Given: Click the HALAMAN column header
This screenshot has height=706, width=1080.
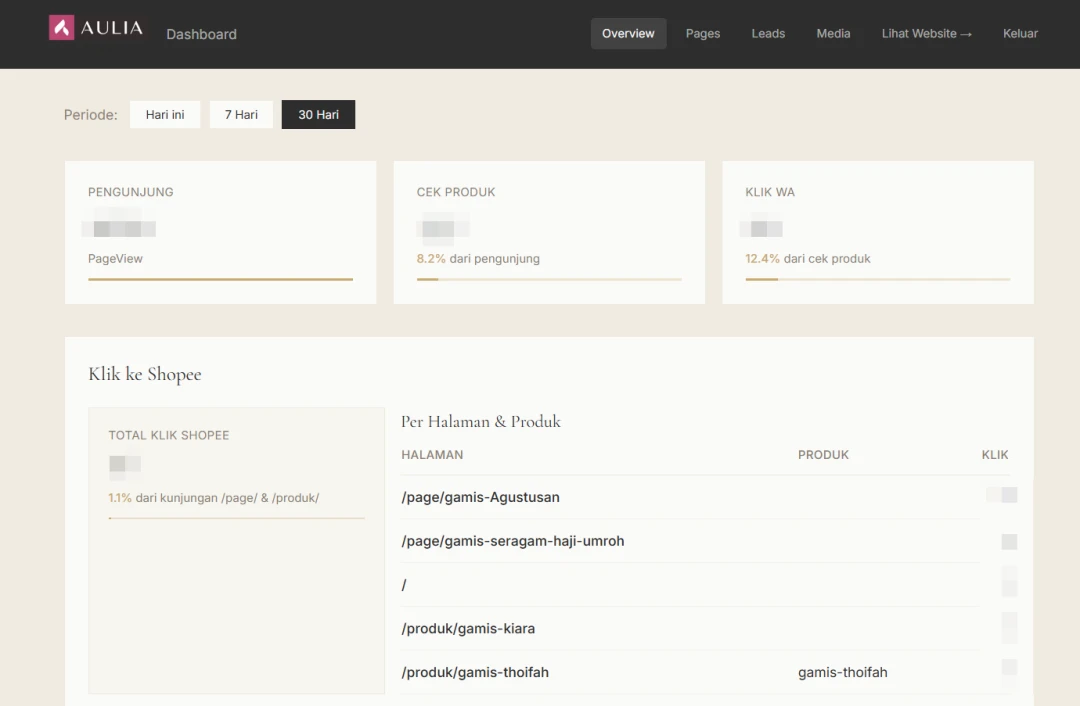Looking at the screenshot, I should pos(432,455).
